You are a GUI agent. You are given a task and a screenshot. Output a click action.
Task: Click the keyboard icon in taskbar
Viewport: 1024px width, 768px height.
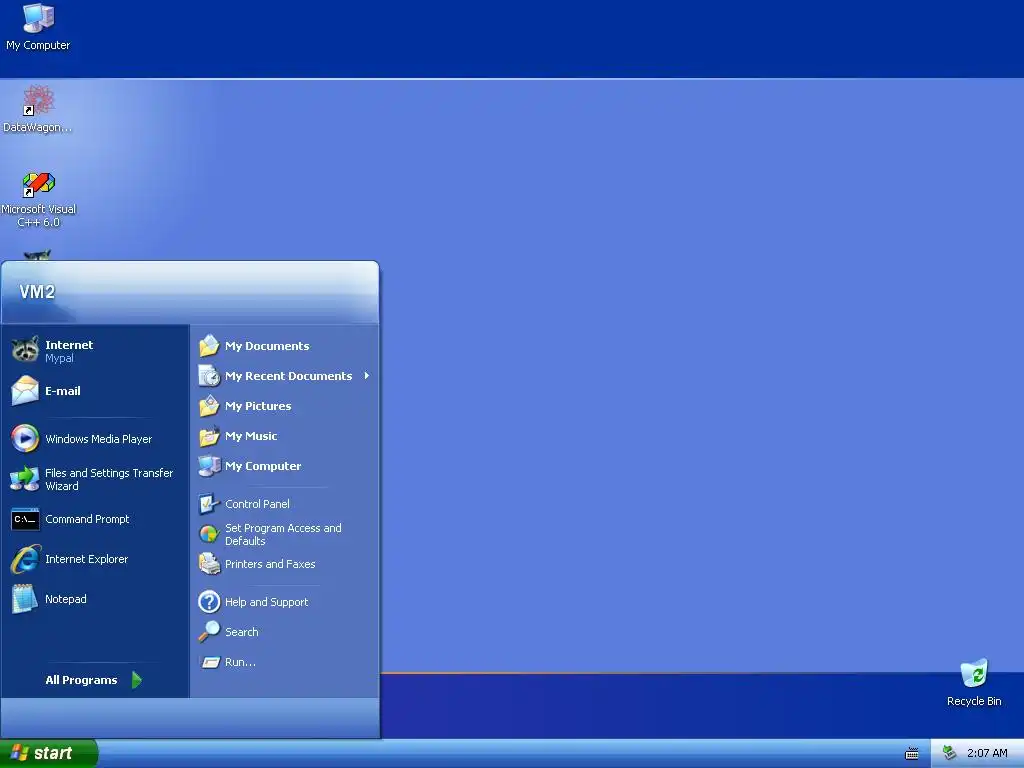click(912, 754)
